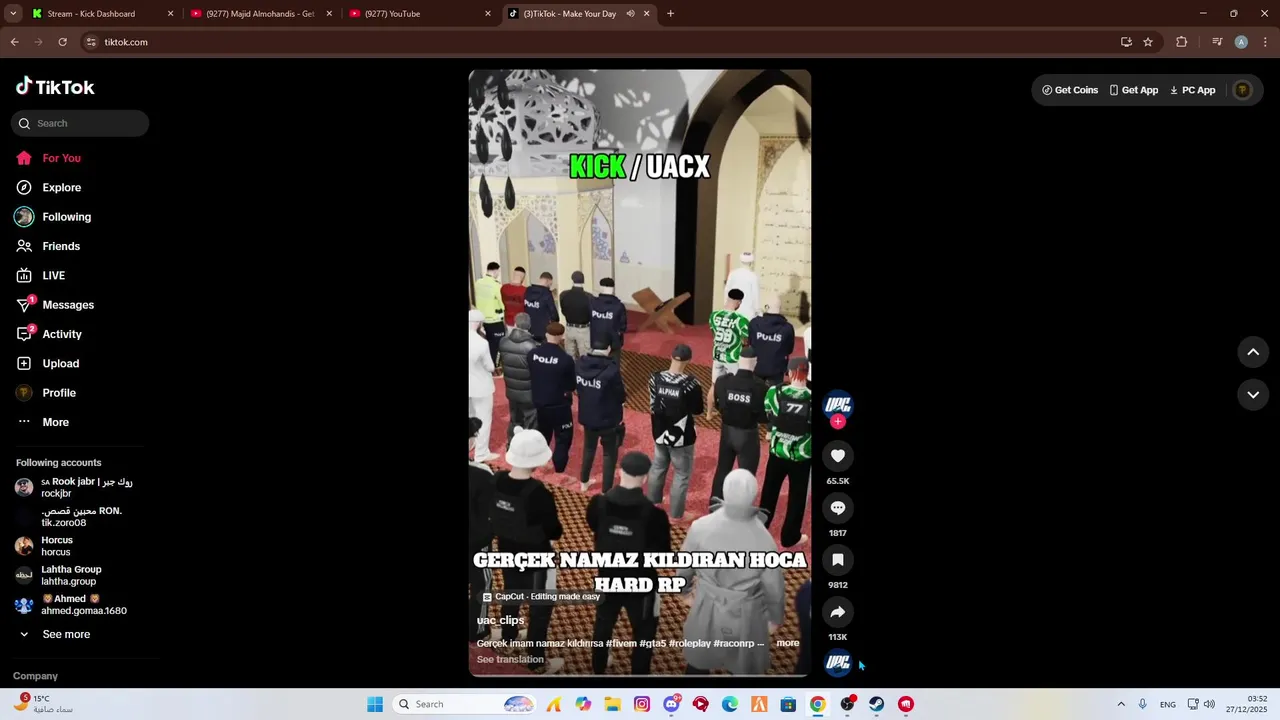Click the tiktok.com address bar

point(600,42)
